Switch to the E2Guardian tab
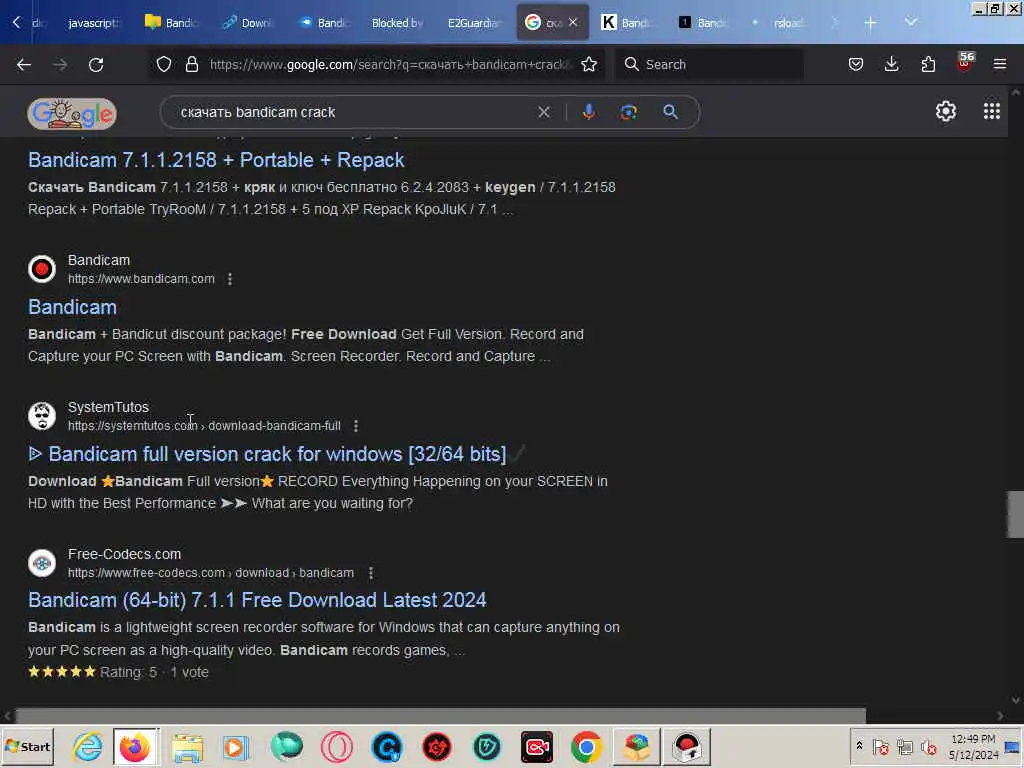Viewport: 1024px width, 768px height. (474, 23)
